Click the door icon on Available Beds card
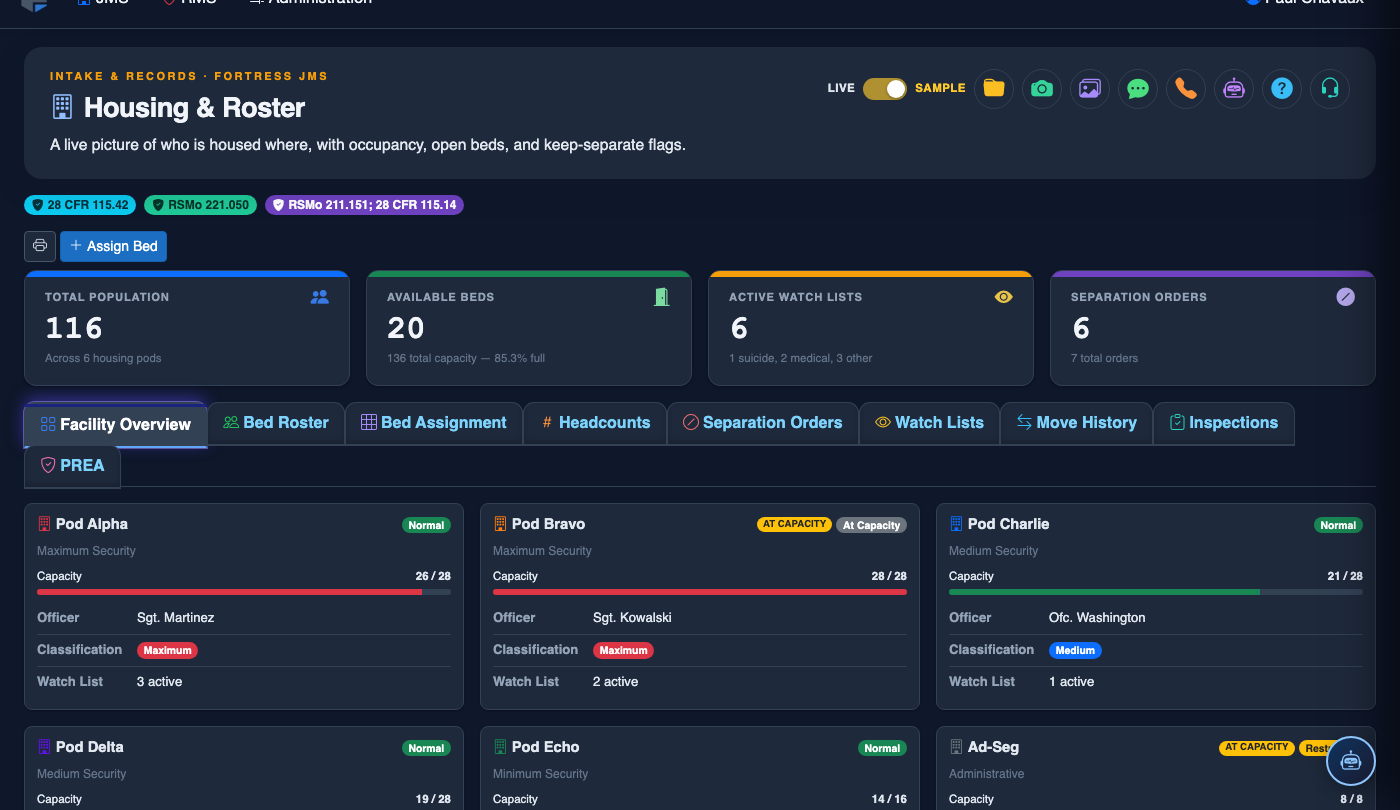This screenshot has width=1400, height=810. point(661,297)
